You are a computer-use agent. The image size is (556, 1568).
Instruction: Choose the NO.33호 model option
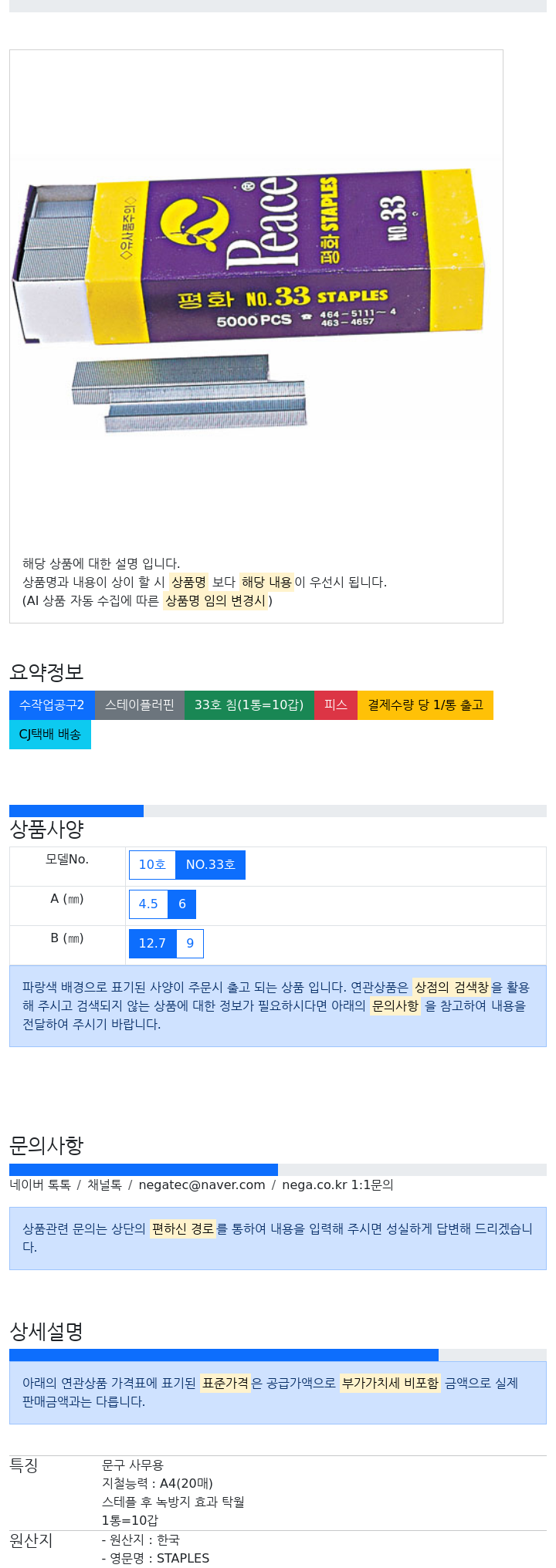[211, 865]
